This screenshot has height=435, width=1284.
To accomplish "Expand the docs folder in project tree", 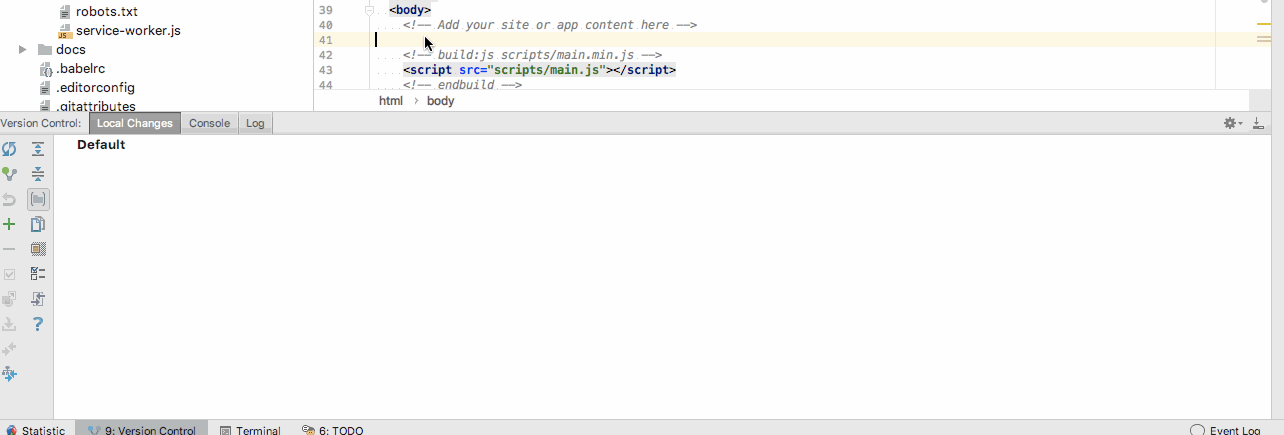I will [23, 49].
